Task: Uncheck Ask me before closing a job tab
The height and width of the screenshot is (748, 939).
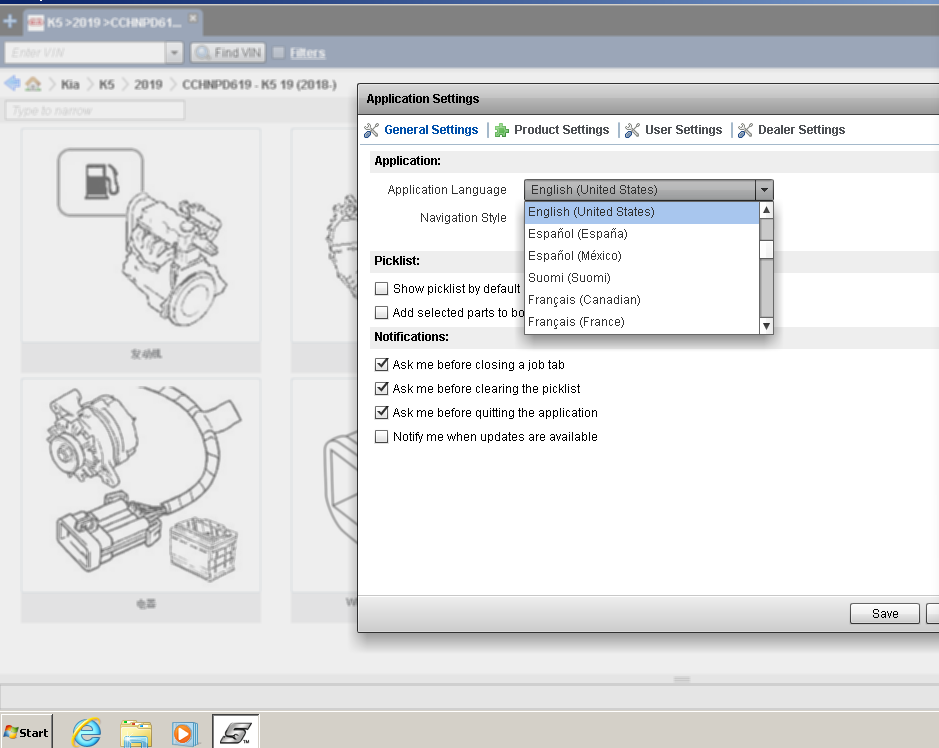Action: point(381,364)
